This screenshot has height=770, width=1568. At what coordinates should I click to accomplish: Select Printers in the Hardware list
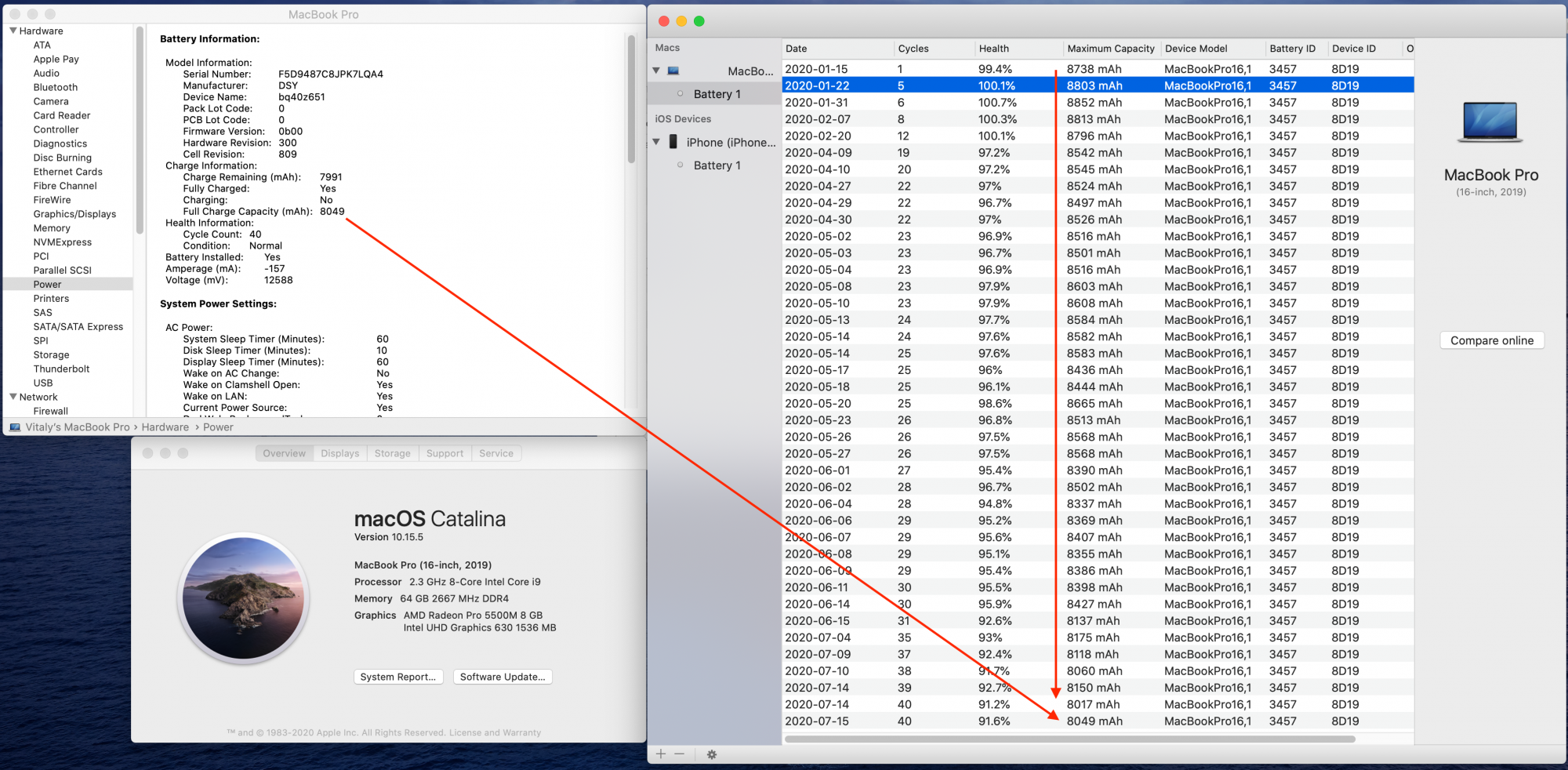(51, 299)
